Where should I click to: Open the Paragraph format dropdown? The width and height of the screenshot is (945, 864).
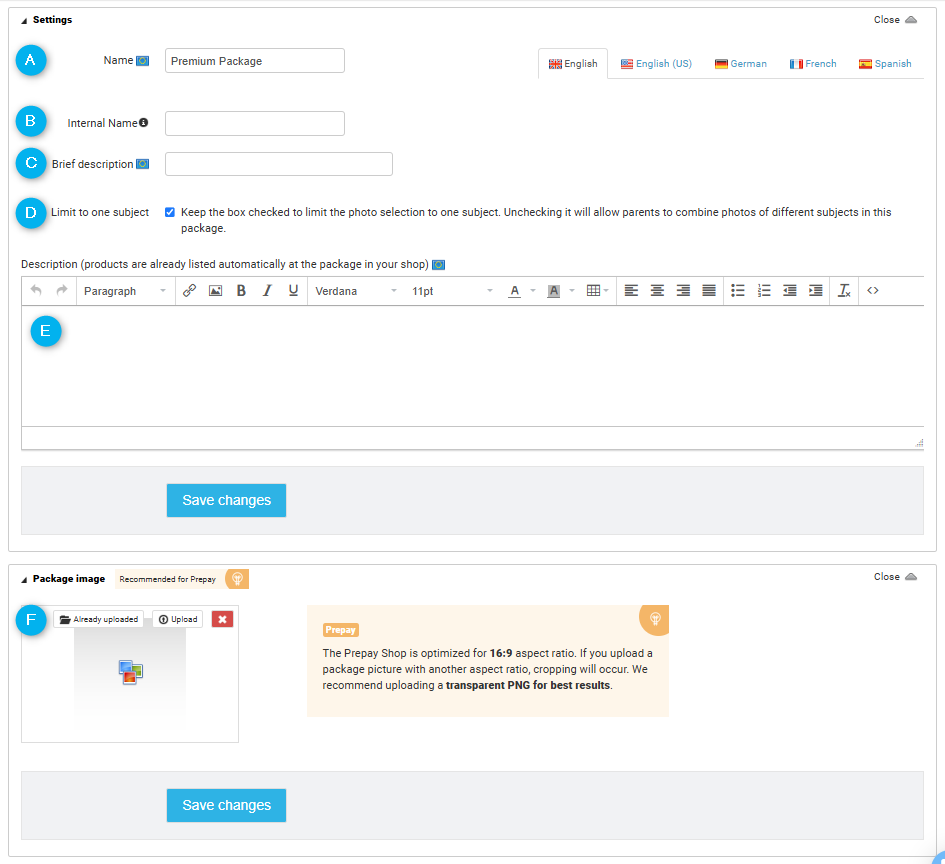[125, 291]
